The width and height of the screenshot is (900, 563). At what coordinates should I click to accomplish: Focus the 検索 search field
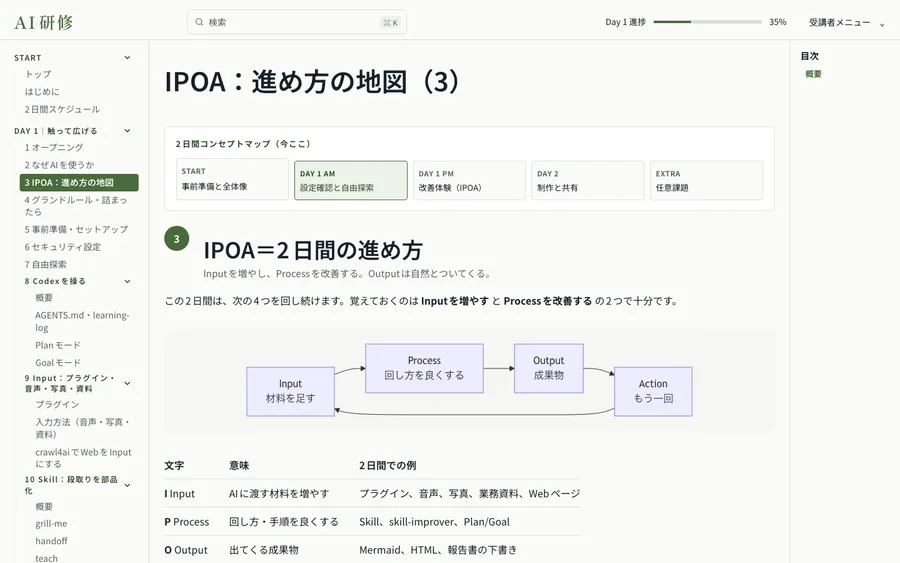(x=297, y=22)
